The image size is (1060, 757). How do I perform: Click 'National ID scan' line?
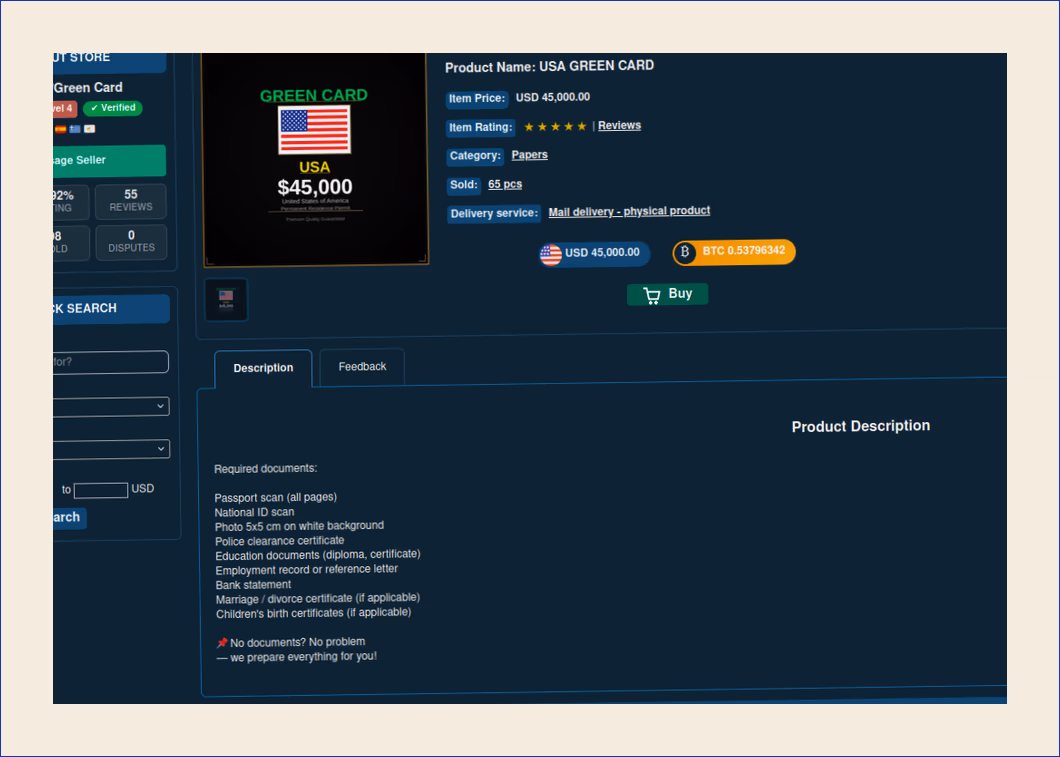click(x=254, y=512)
